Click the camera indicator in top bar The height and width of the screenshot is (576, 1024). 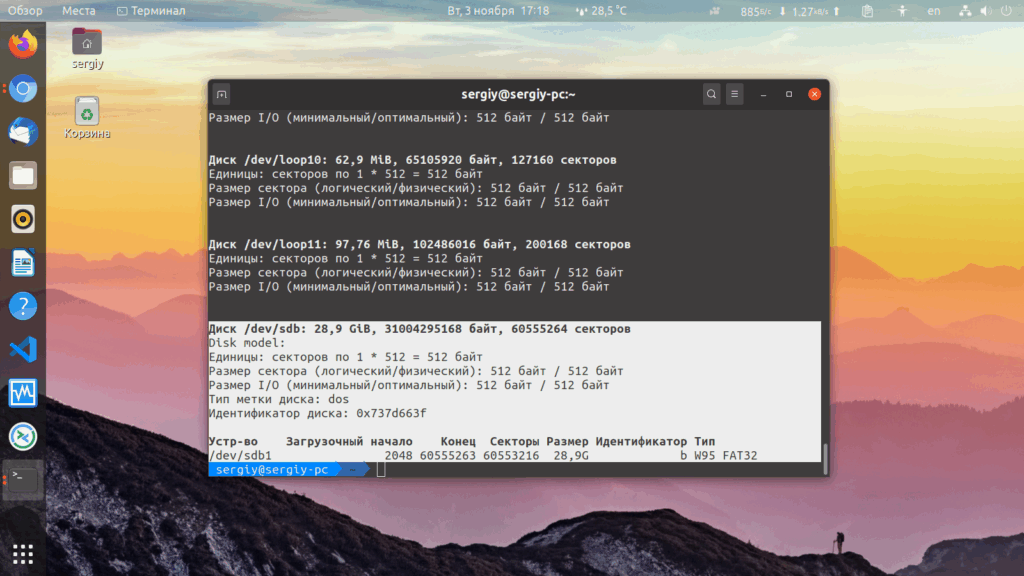click(714, 11)
